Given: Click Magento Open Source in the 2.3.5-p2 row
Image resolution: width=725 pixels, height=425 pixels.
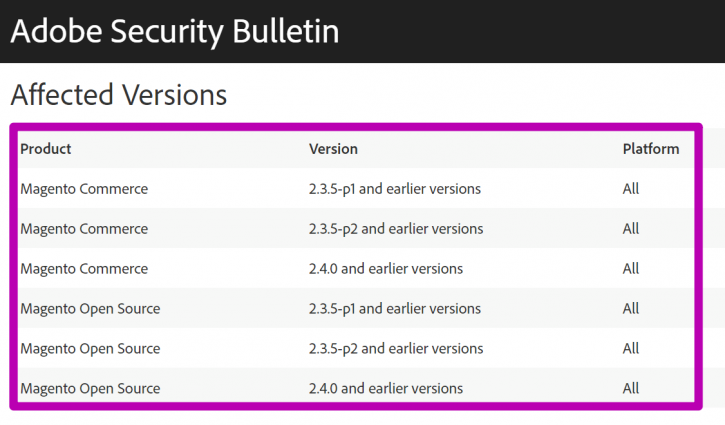Looking at the screenshot, I should (90, 348).
